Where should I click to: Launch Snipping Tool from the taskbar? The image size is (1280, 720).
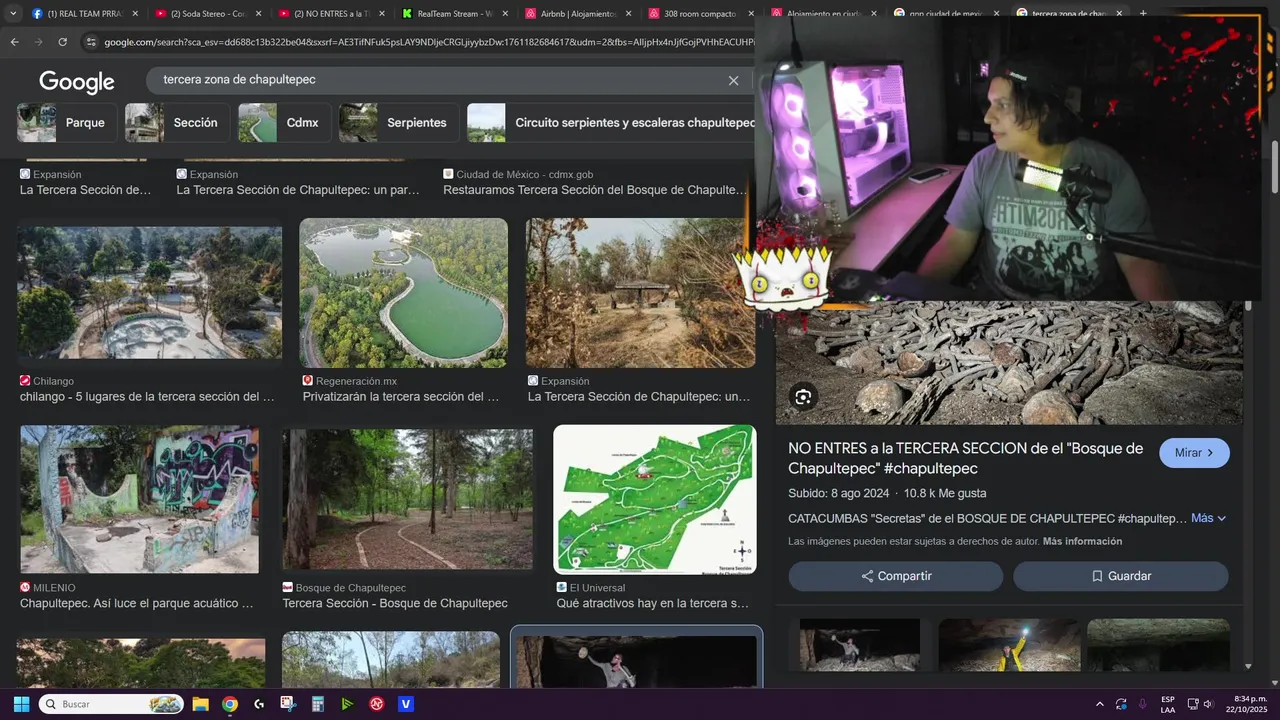point(288,704)
